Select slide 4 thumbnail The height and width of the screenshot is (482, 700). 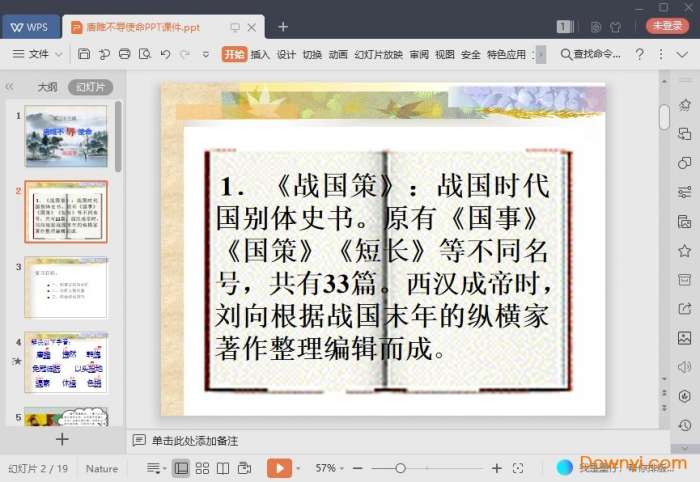pos(66,362)
